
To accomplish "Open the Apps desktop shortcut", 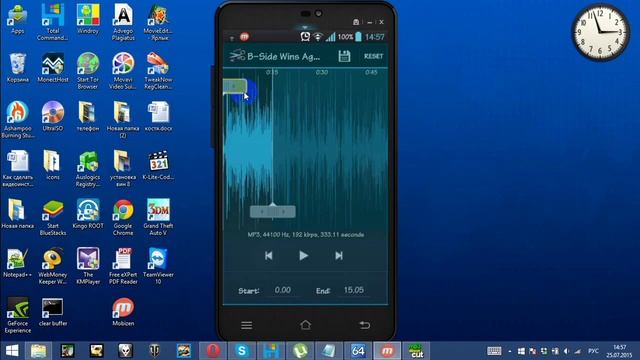I will tap(18, 19).
